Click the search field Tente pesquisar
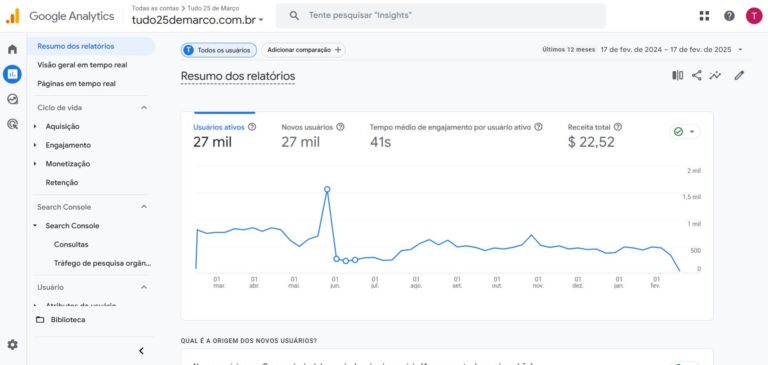This screenshot has height=365, width=768. (x=441, y=16)
